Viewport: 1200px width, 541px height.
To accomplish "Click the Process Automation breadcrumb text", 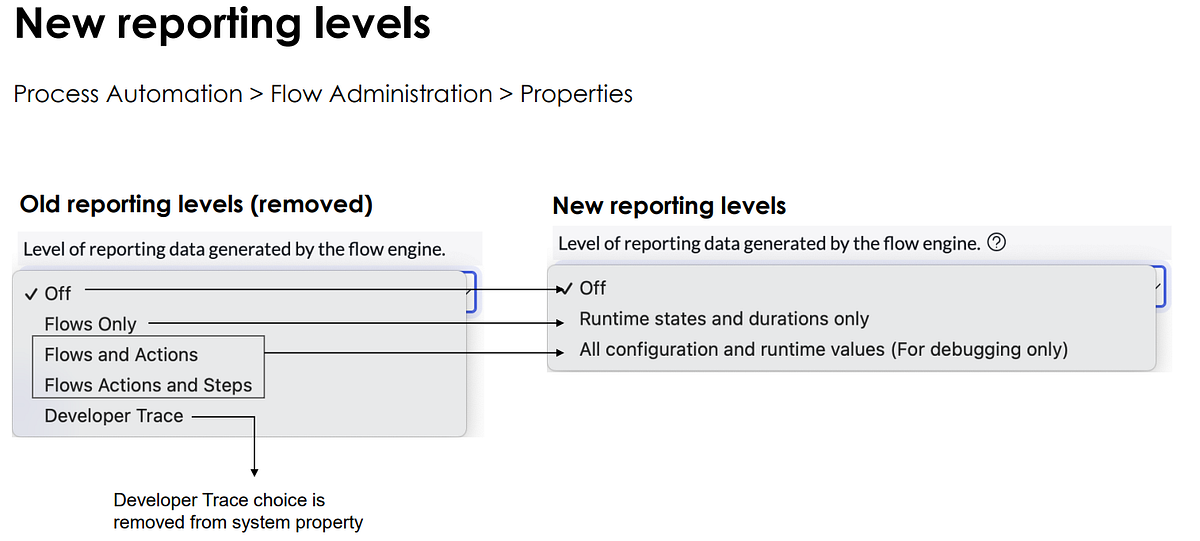I will click(128, 94).
